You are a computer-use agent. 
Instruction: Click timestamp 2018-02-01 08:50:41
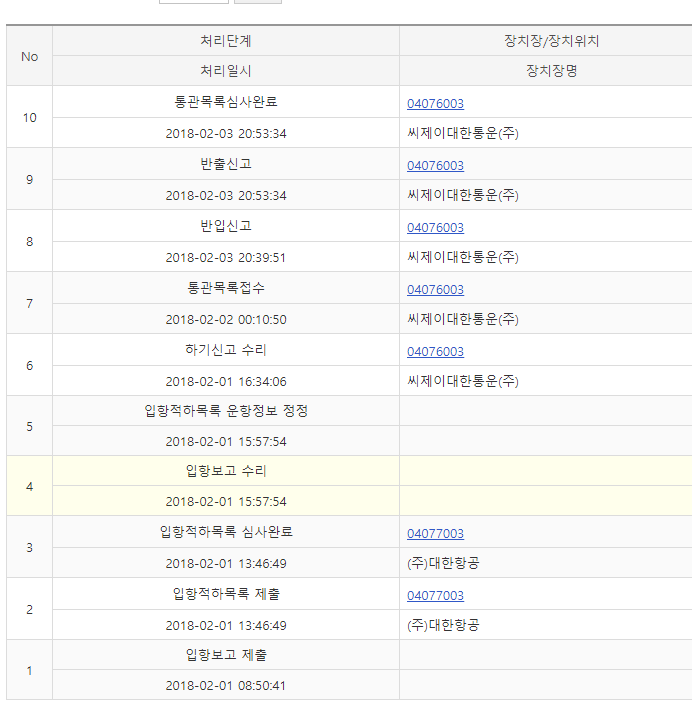coord(226,685)
